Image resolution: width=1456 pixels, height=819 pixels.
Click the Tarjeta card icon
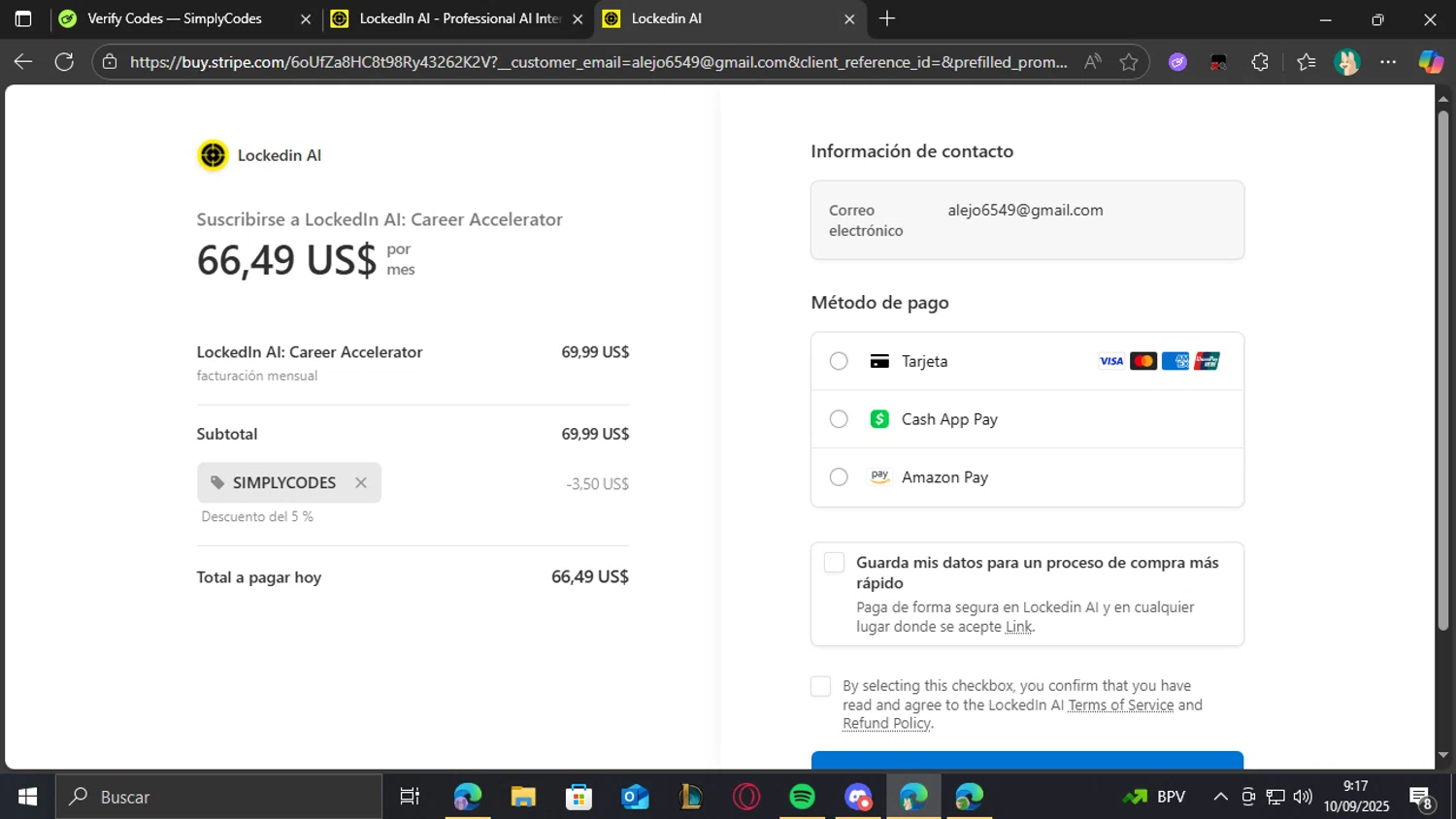coord(879,361)
